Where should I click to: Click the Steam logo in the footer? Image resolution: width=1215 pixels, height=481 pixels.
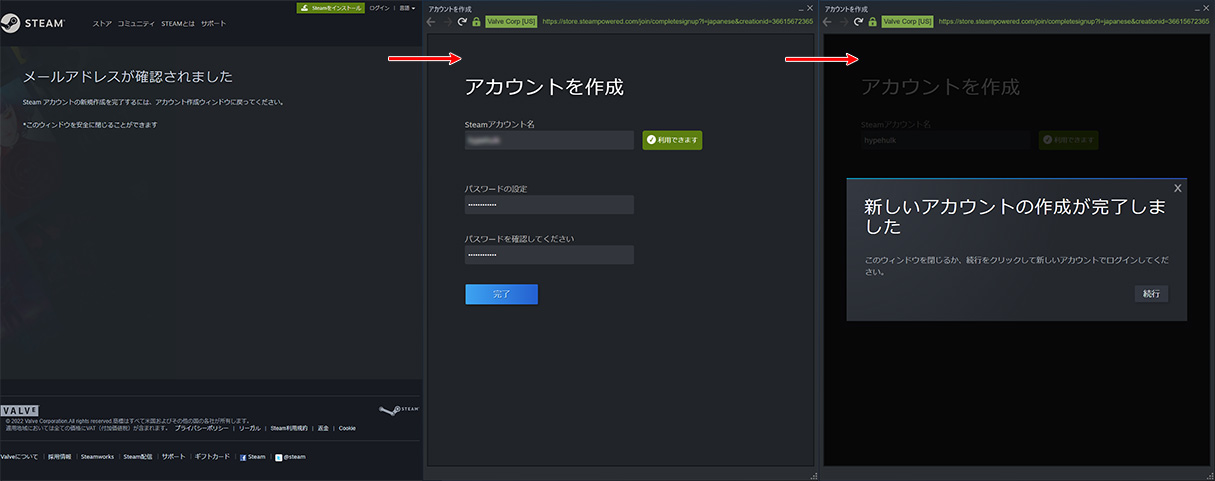399,410
